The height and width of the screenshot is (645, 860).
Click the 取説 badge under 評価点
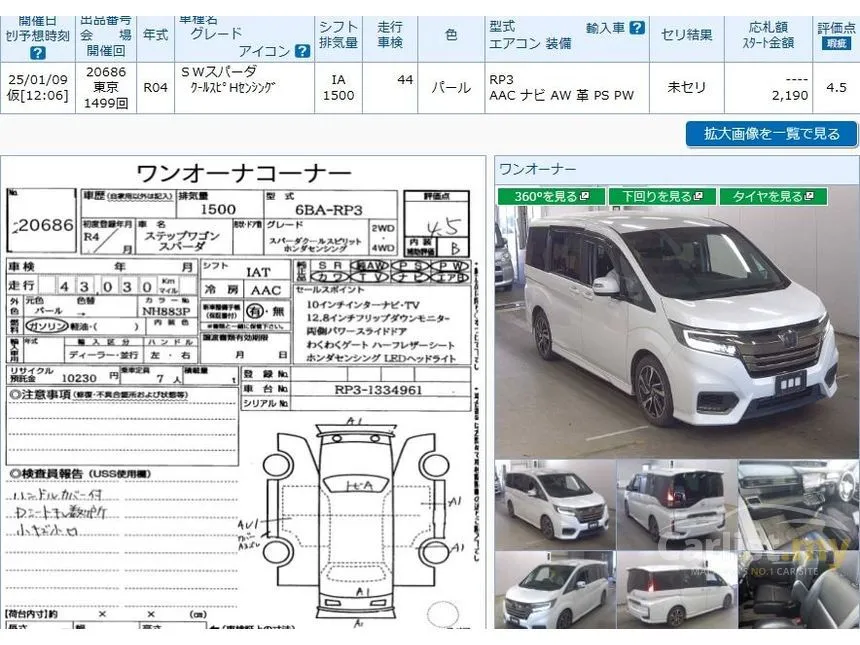click(836, 43)
